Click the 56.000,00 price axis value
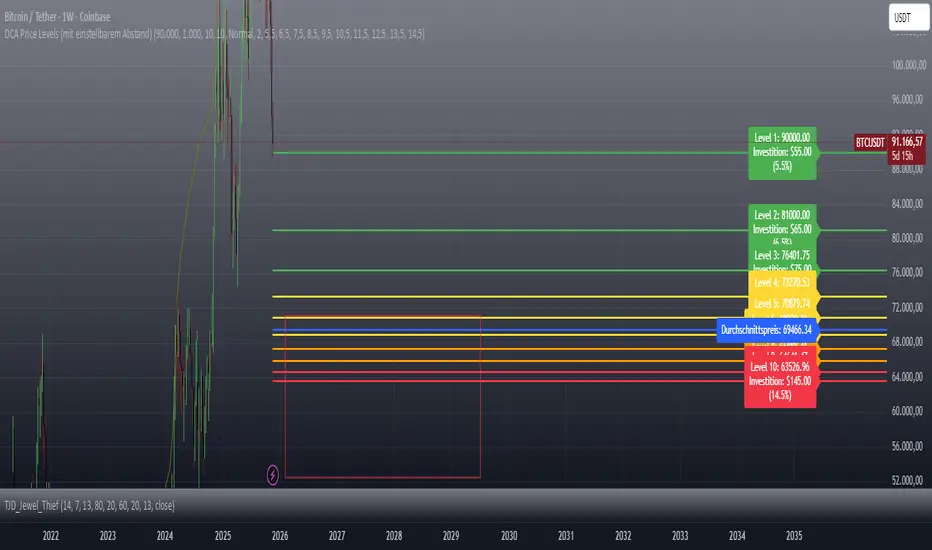 pyautogui.click(x=907, y=446)
